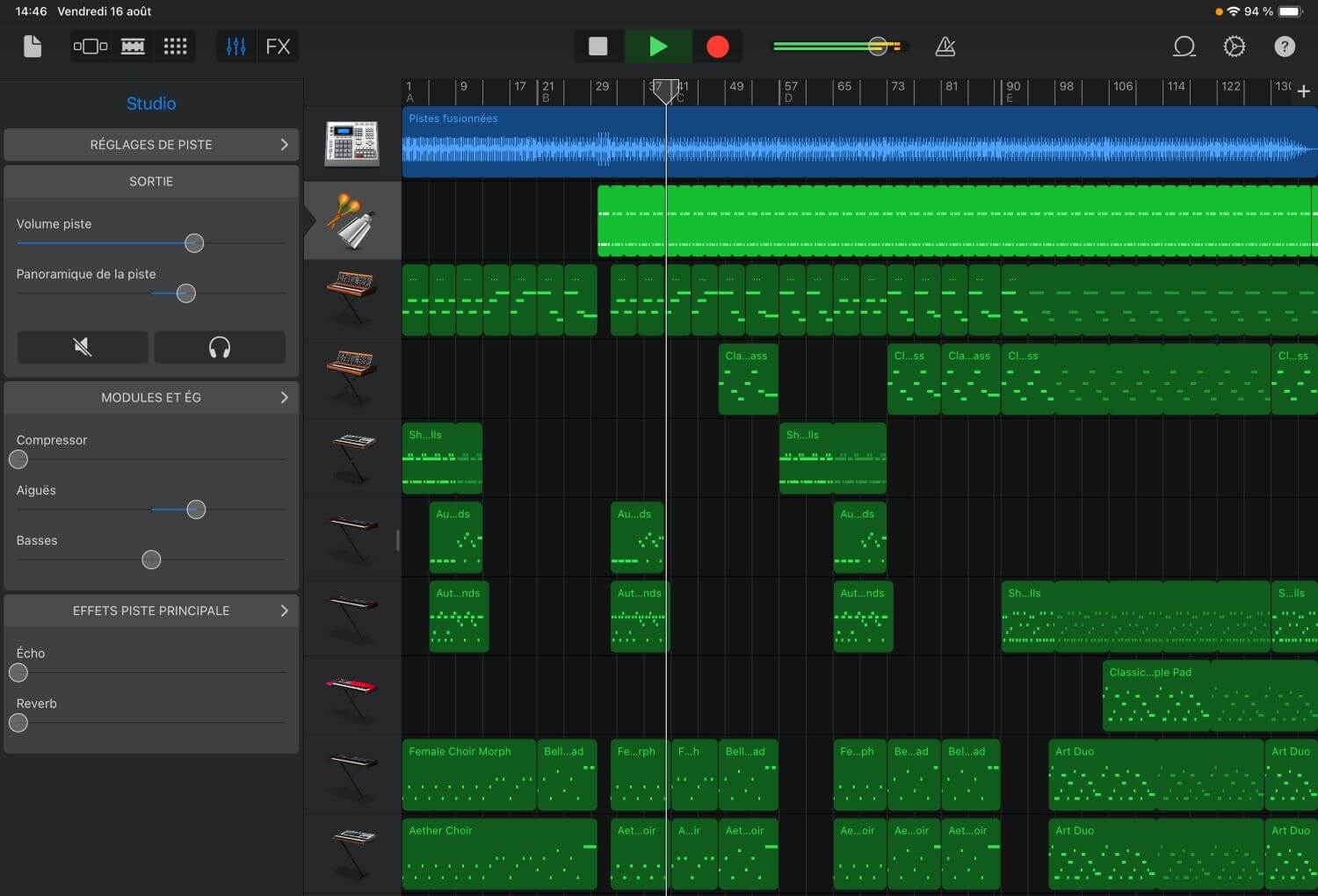The image size is (1318, 896).
Task: Toggle the track controls mixer panel
Action: [235, 46]
